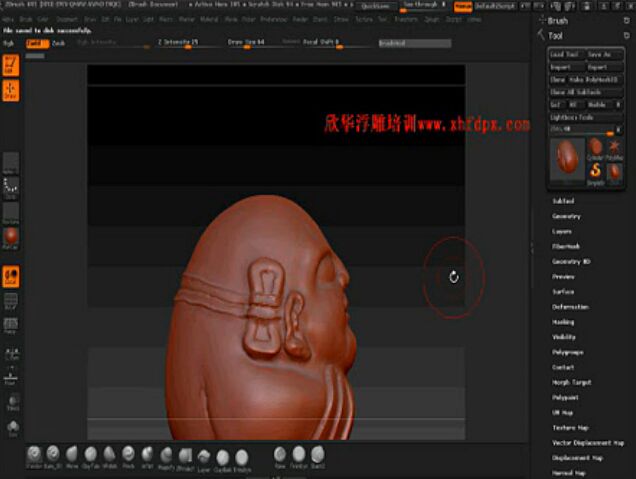This screenshot has width=636, height=479.
Task: Expand the Deformation section
Action: point(570,307)
